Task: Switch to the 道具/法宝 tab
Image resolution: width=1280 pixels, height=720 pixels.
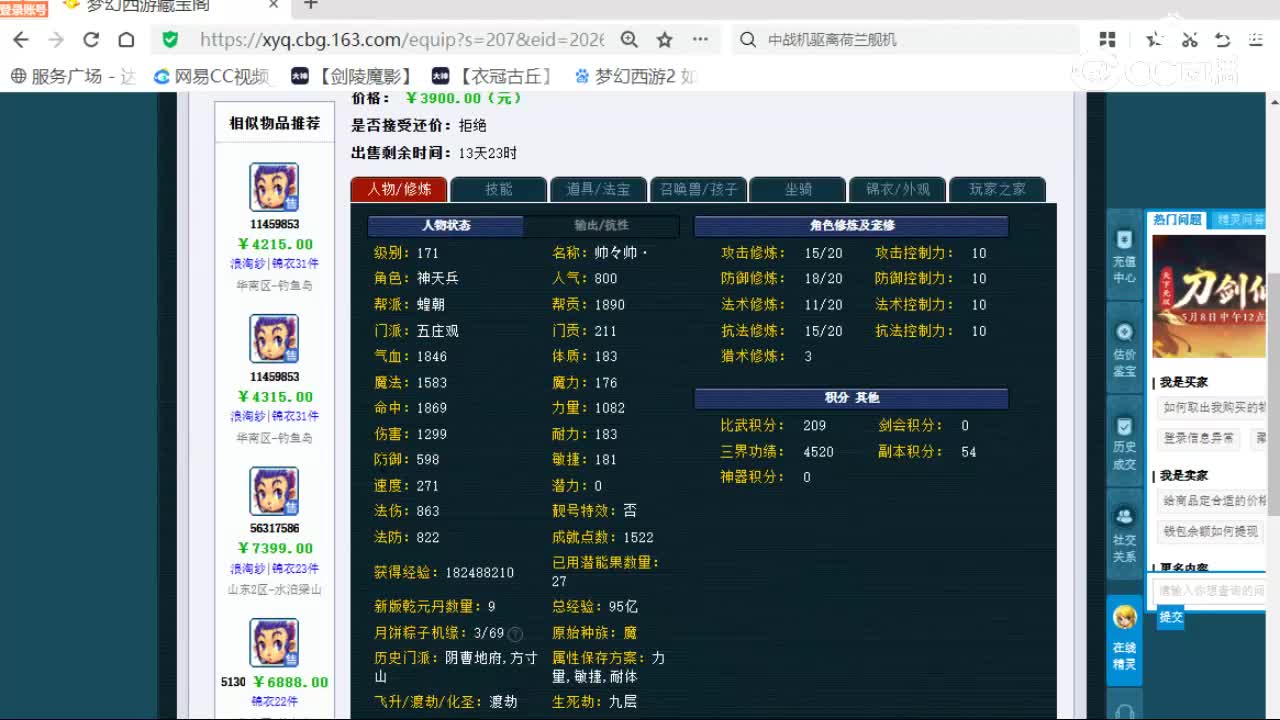Action: coord(598,189)
